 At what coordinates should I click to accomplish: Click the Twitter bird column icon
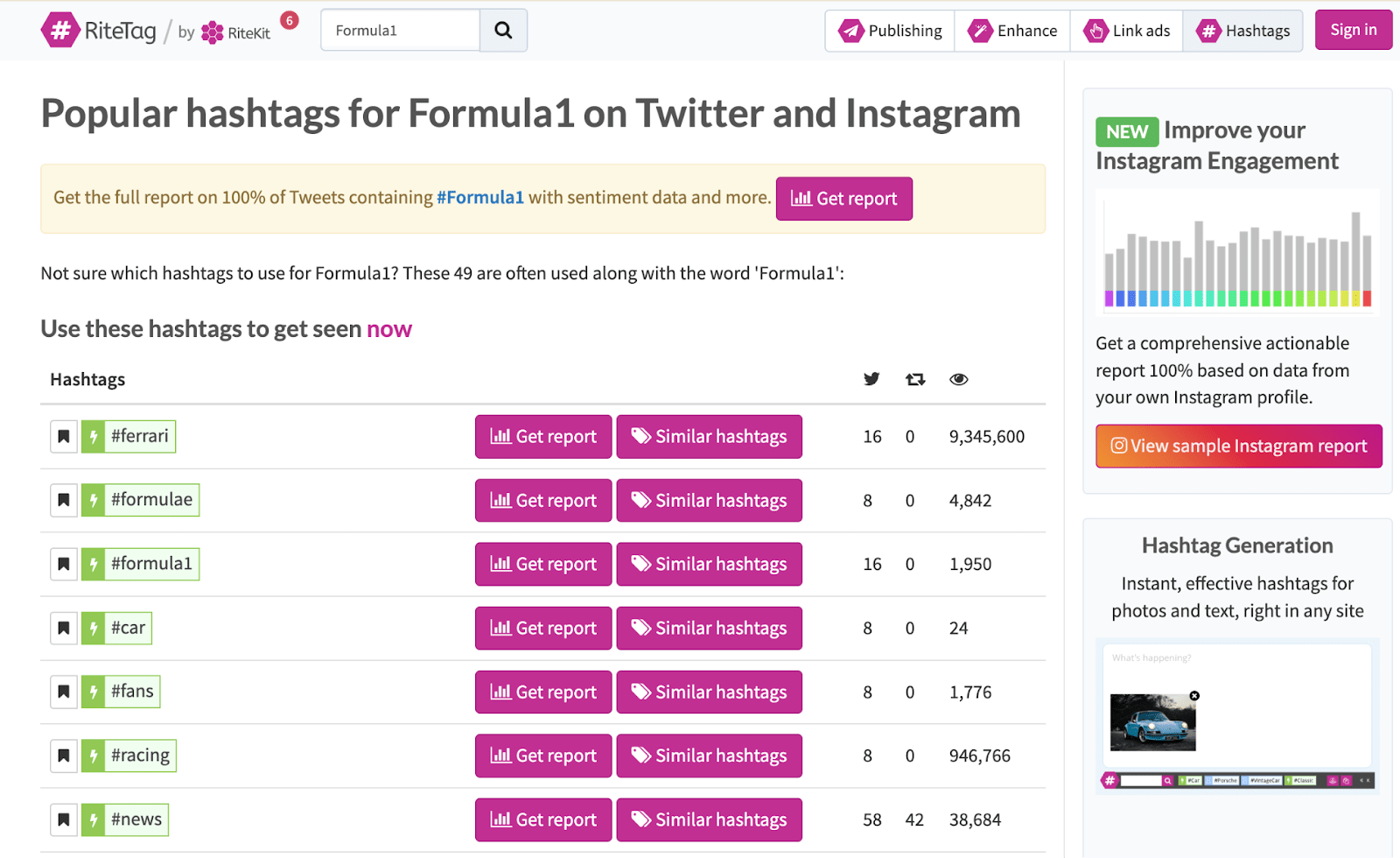[x=871, y=379]
